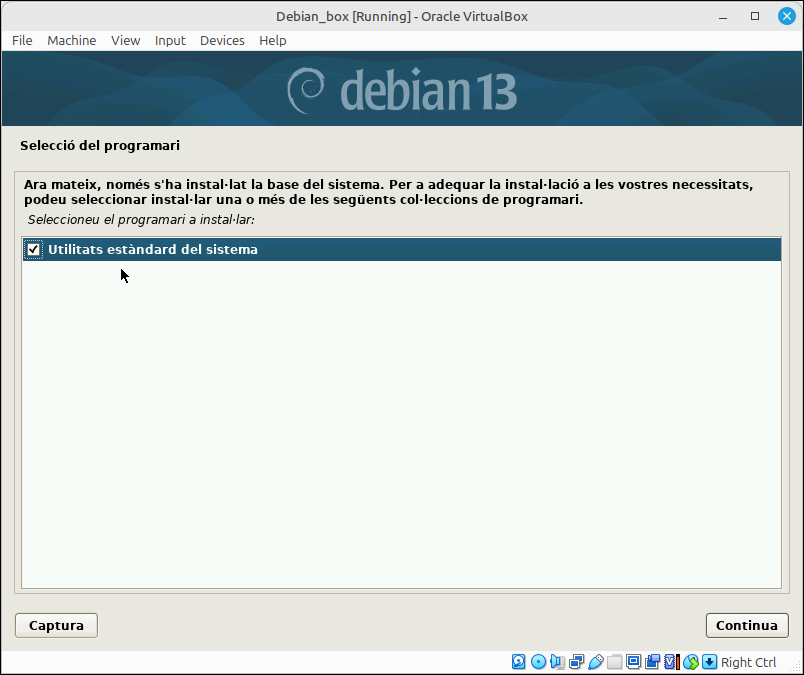Click the 'Seleccioneu el programari a instal·lar:' prompt
Image resolution: width=804 pixels, height=675 pixels.
pyautogui.click(x=142, y=220)
